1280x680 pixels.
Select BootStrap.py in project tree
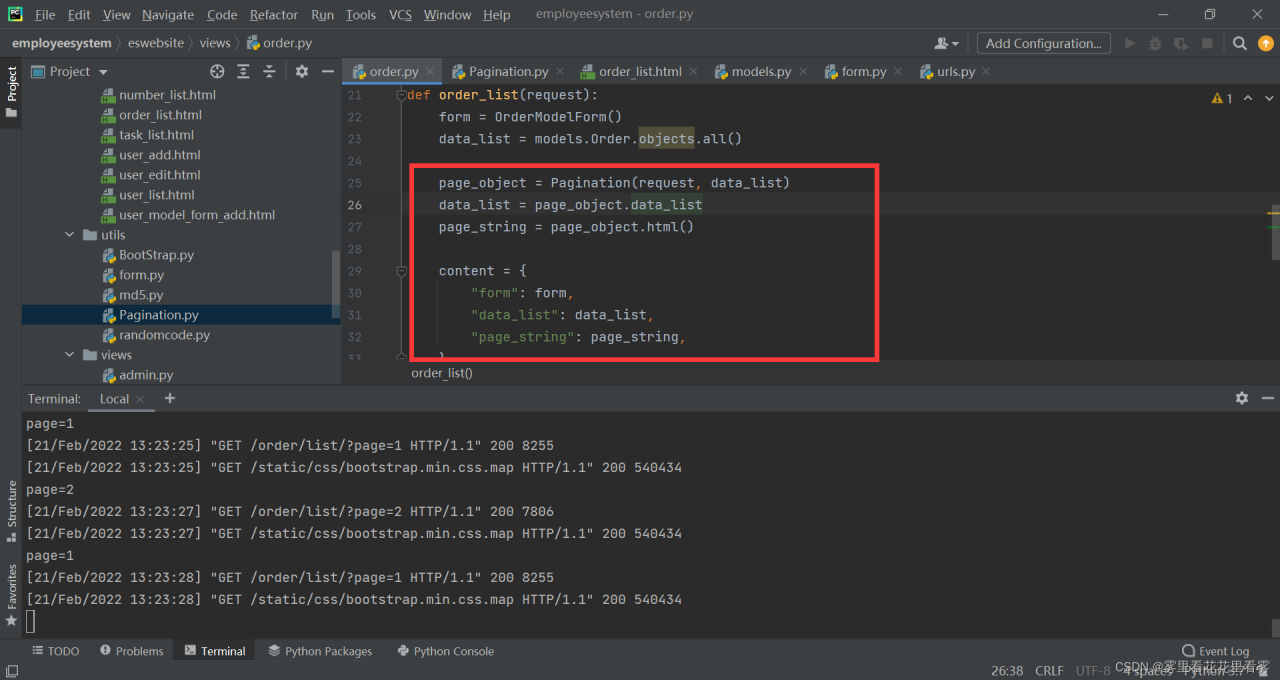(156, 255)
